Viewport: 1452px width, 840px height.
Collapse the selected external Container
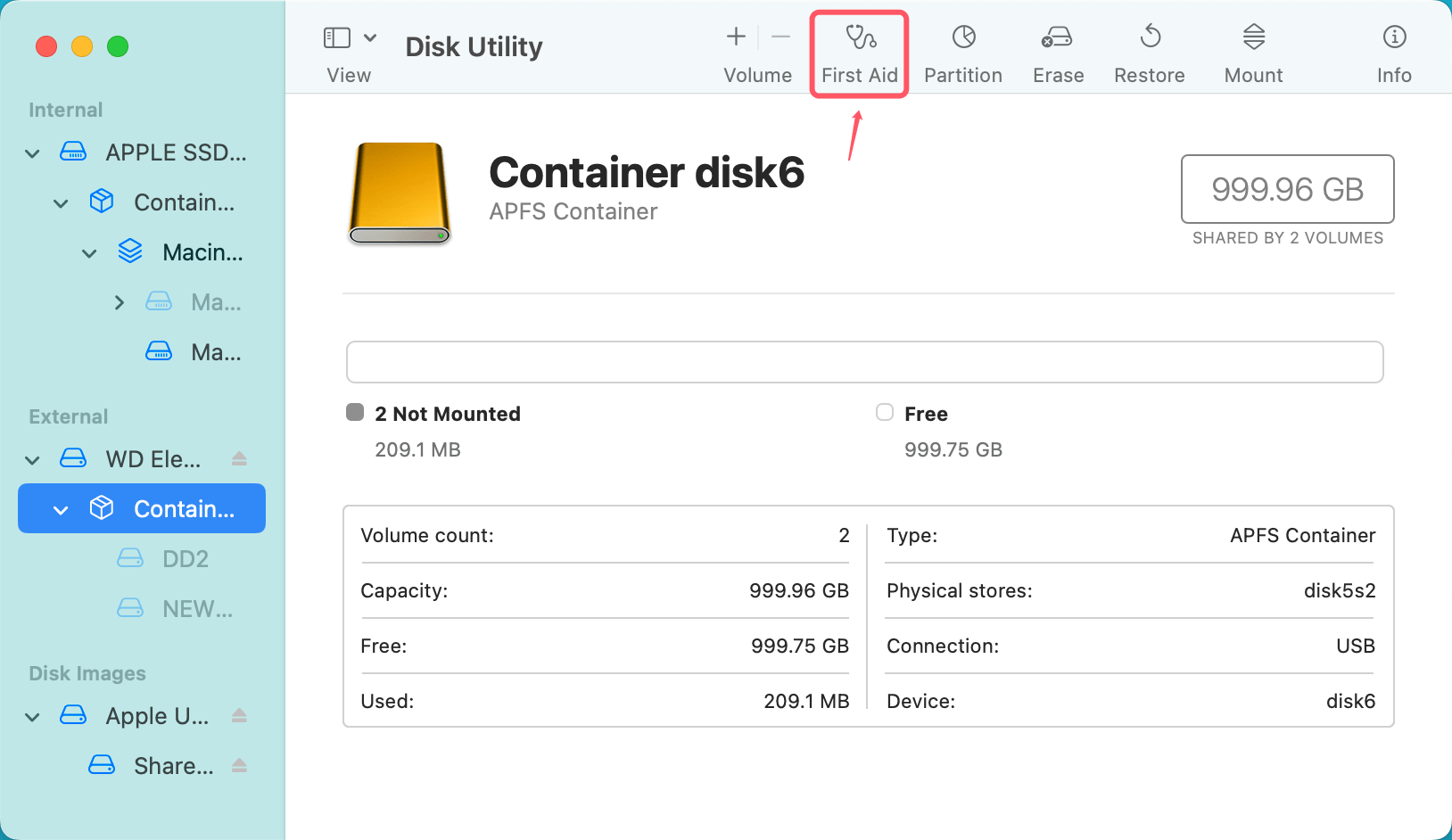pyautogui.click(x=60, y=508)
